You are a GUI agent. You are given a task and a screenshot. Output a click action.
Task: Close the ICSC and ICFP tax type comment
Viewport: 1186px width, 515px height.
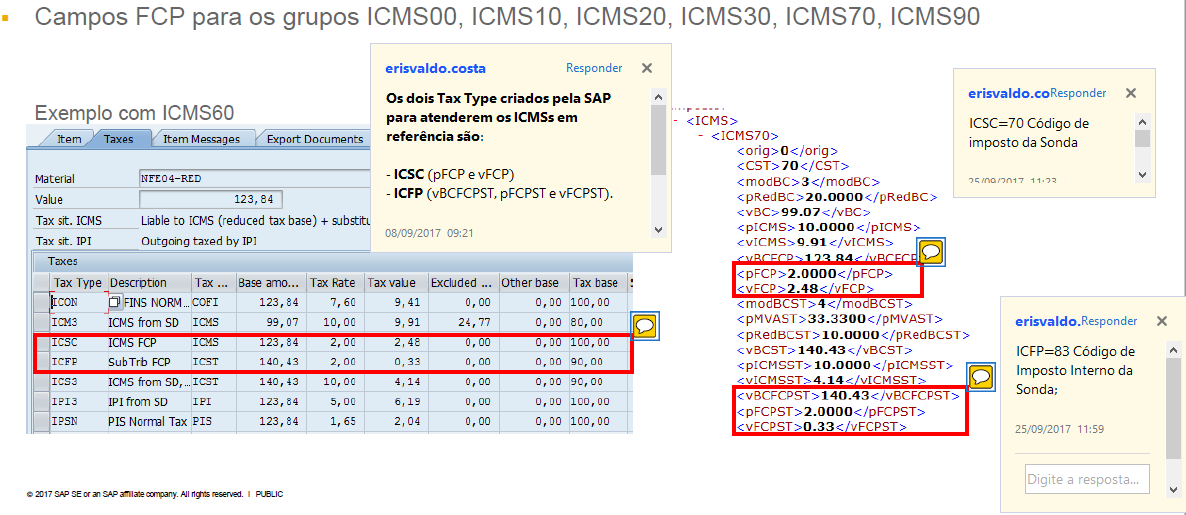[x=647, y=68]
